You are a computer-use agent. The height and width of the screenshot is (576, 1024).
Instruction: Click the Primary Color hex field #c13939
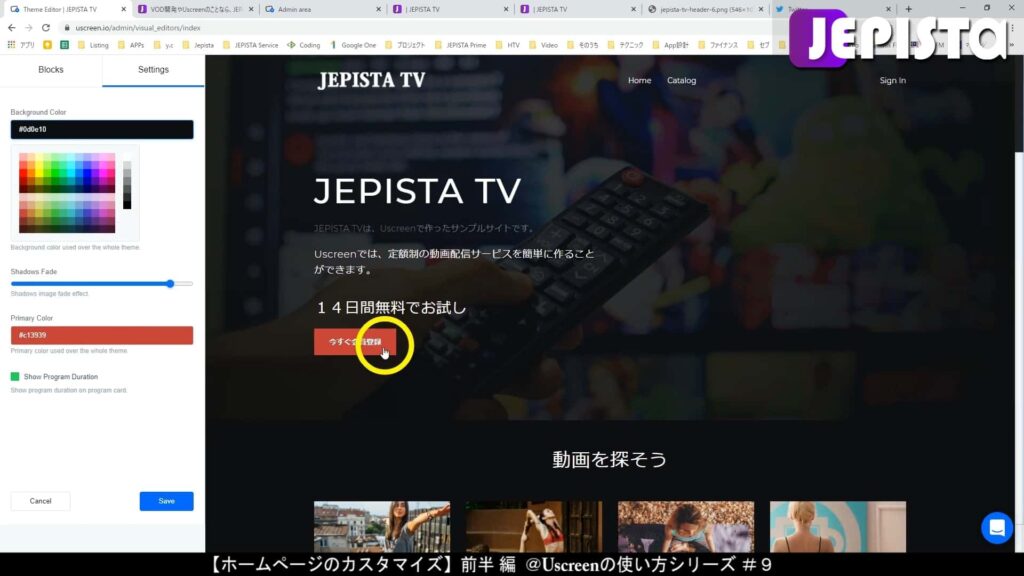[102, 335]
